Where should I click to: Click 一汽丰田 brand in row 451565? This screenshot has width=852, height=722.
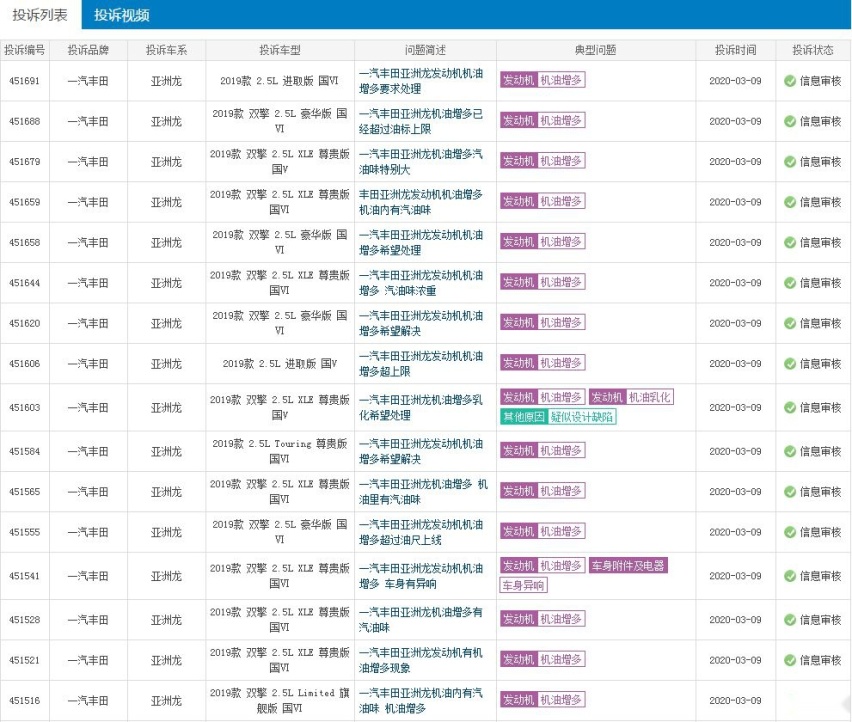tap(88, 492)
